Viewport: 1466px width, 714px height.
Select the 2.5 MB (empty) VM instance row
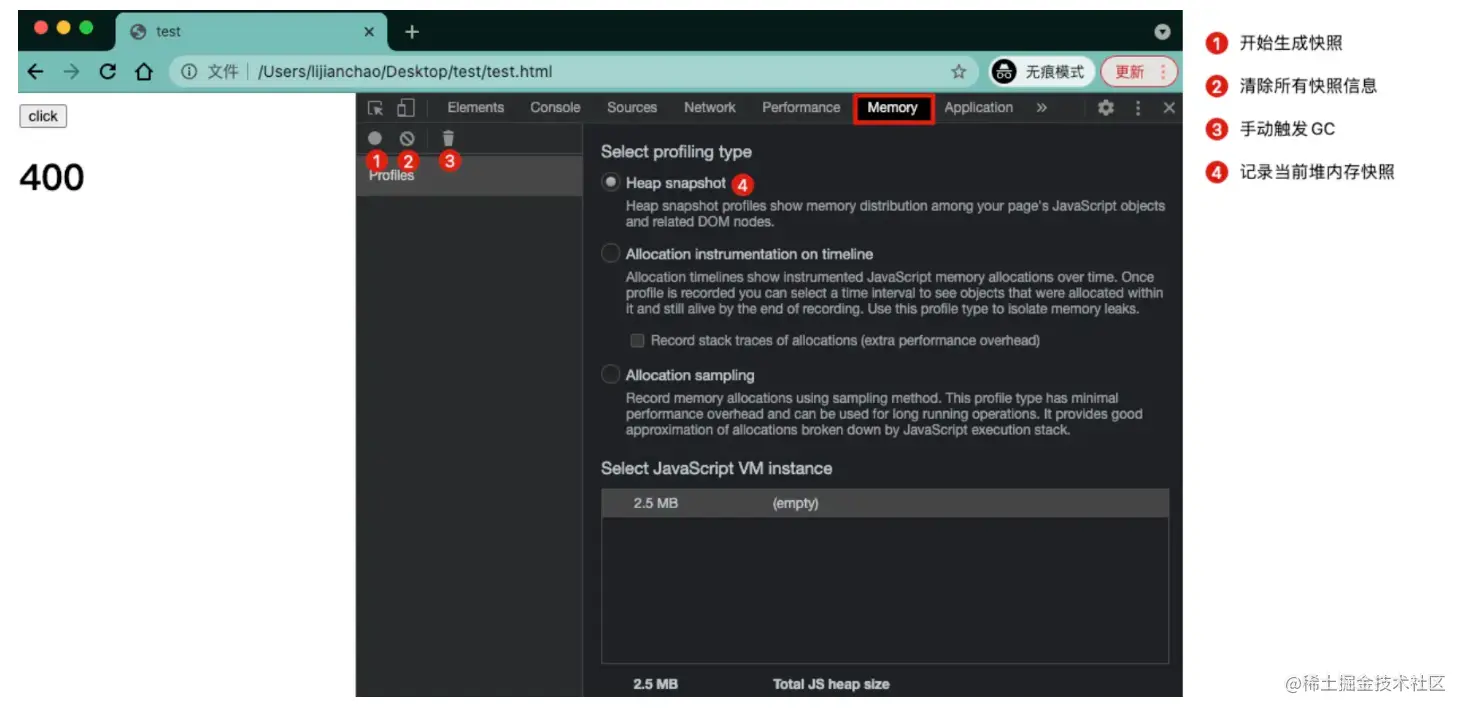[x=885, y=503]
